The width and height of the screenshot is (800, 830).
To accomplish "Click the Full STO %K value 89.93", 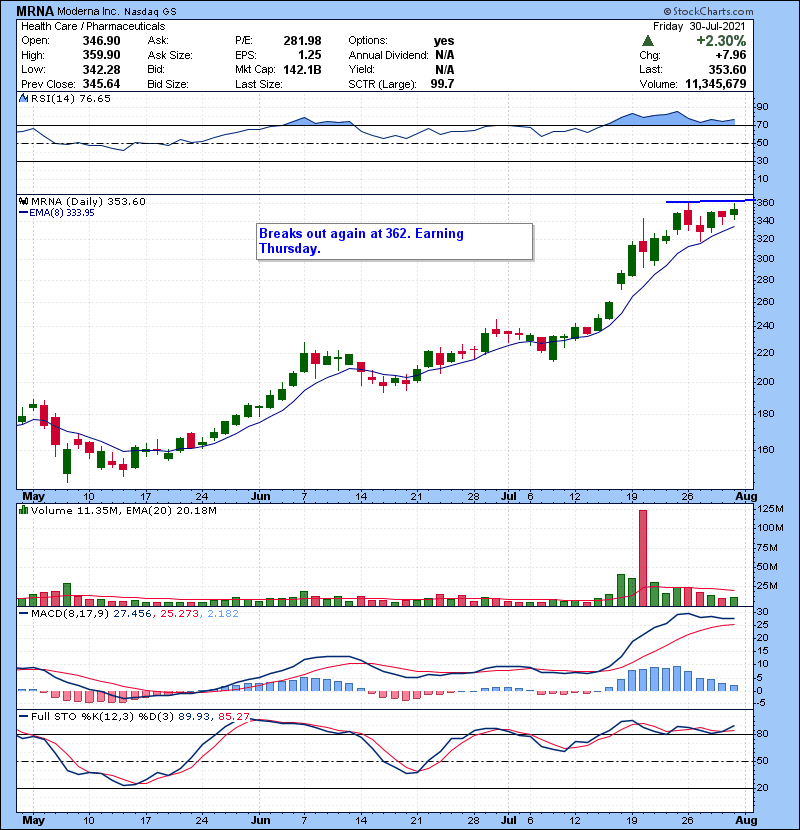I will click(x=193, y=716).
